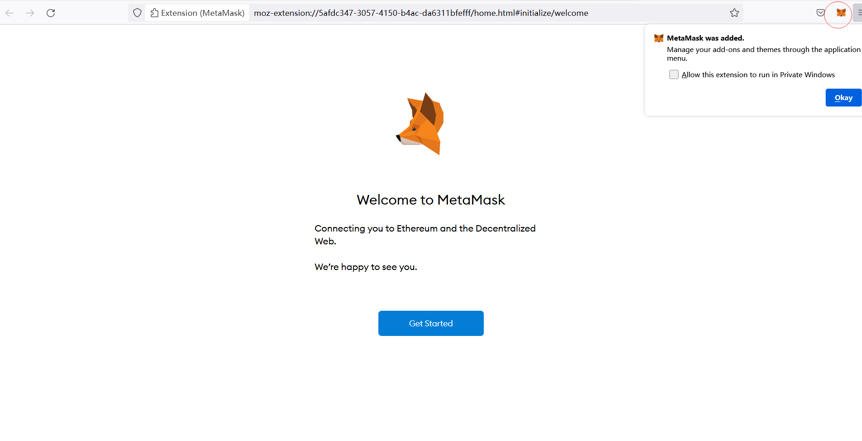The image size is (862, 441).
Task: Open the Save to Pocket icon
Action: tap(820, 13)
